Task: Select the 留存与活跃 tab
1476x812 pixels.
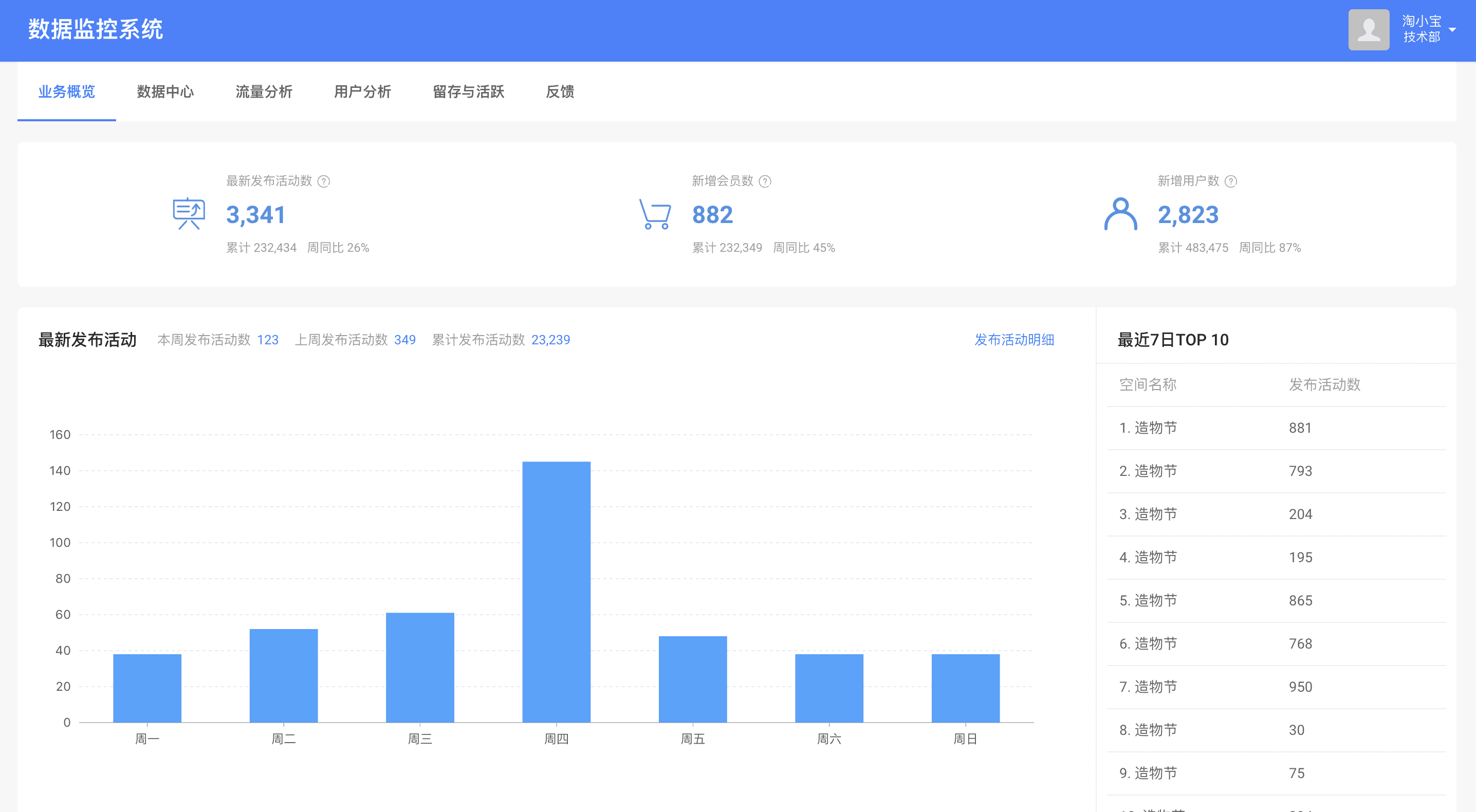Action: 468,91
